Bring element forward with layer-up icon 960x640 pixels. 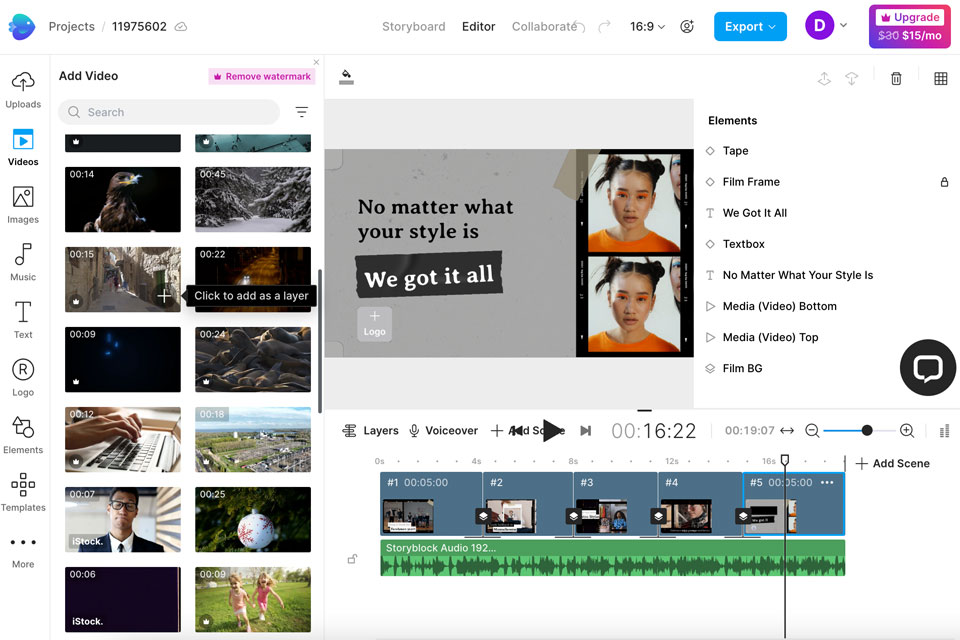click(824, 78)
